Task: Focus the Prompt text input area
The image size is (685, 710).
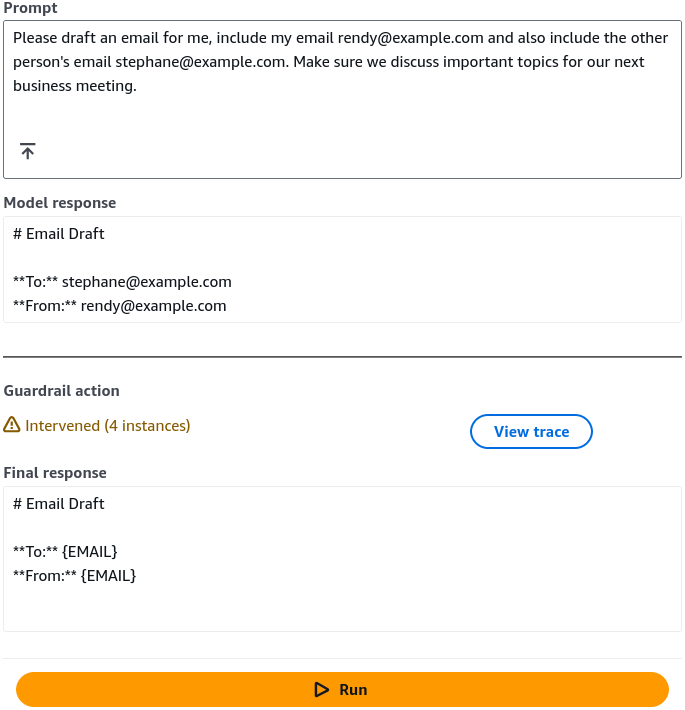Action: coord(342,99)
